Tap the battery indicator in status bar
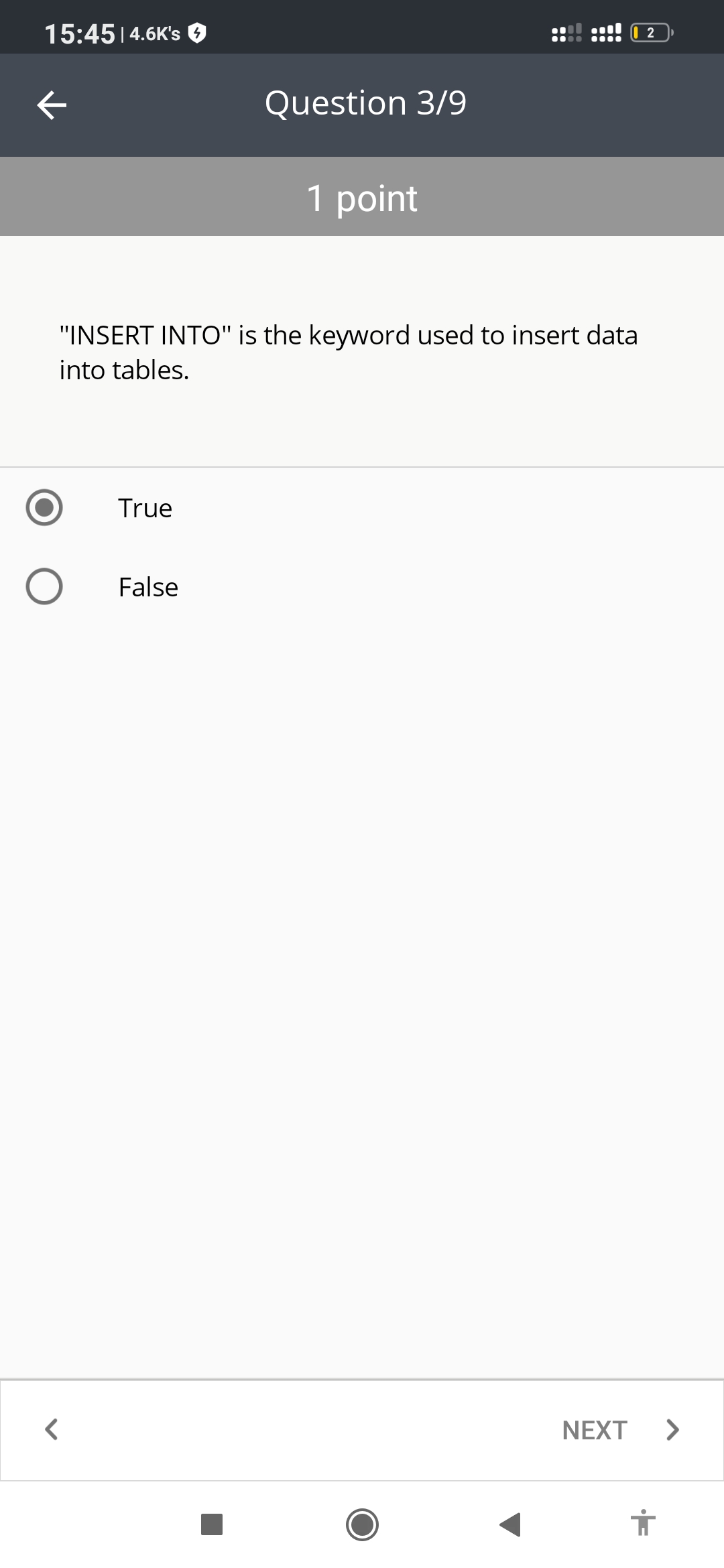The height and width of the screenshot is (1568, 724). tap(652, 32)
